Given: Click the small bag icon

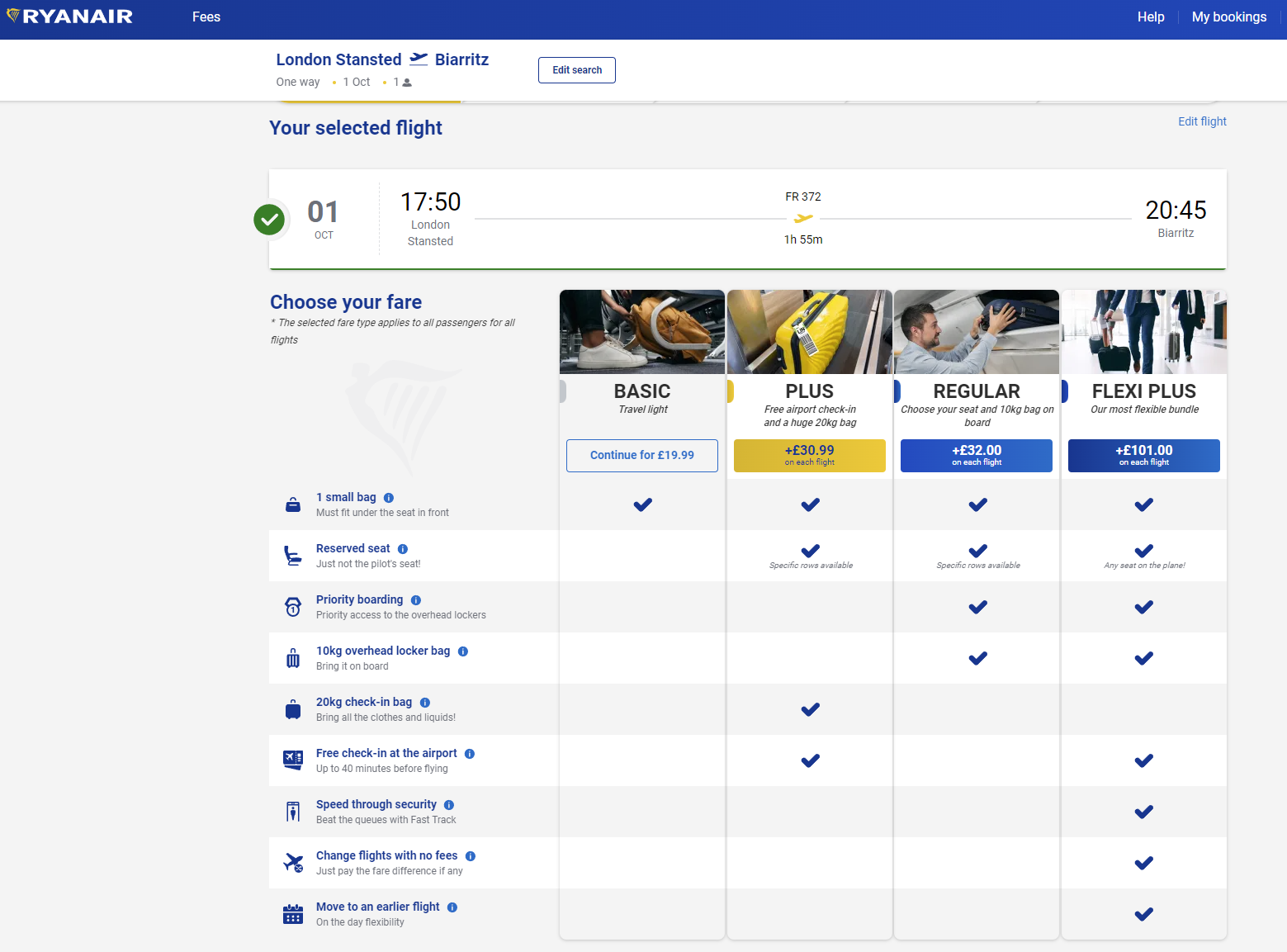Looking at the screenshot, I should (293, 504).
